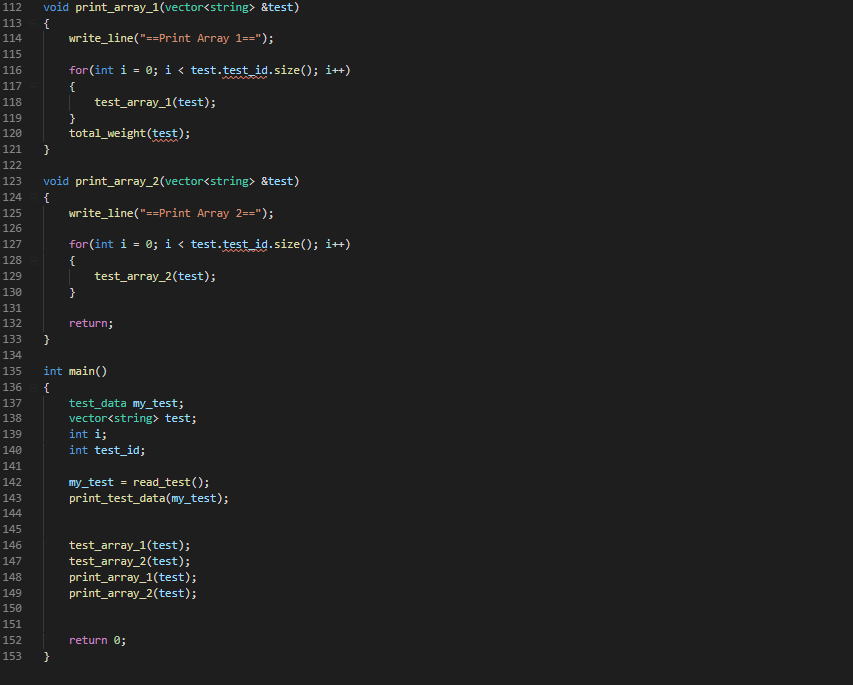The height and width of the screenshot is (685, 853).
Task: Click test_array_2(test); call on line 129
Action: click(155, 276)
